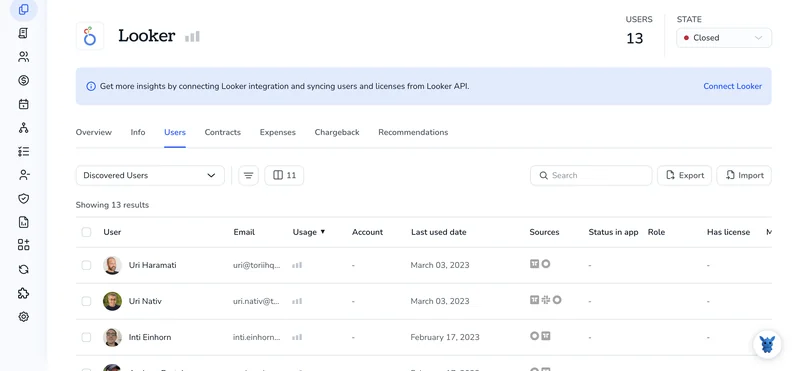
Task: Open the gear settings icon in sidebar
Action: (x=23, y=317)
